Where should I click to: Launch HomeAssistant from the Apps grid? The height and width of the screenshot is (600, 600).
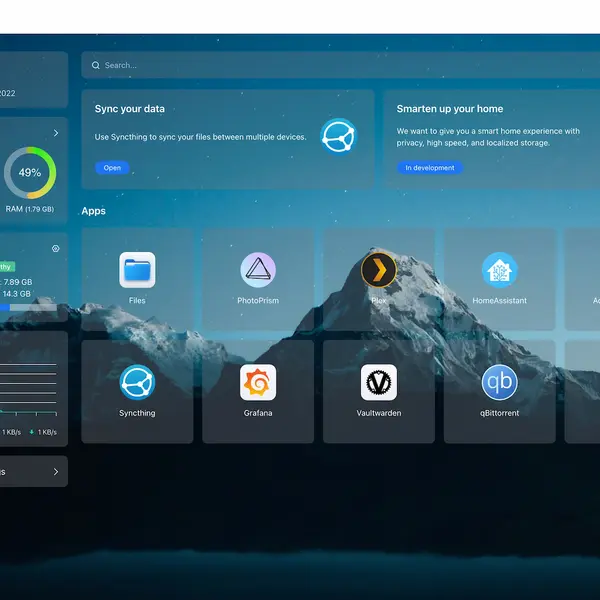499,270
